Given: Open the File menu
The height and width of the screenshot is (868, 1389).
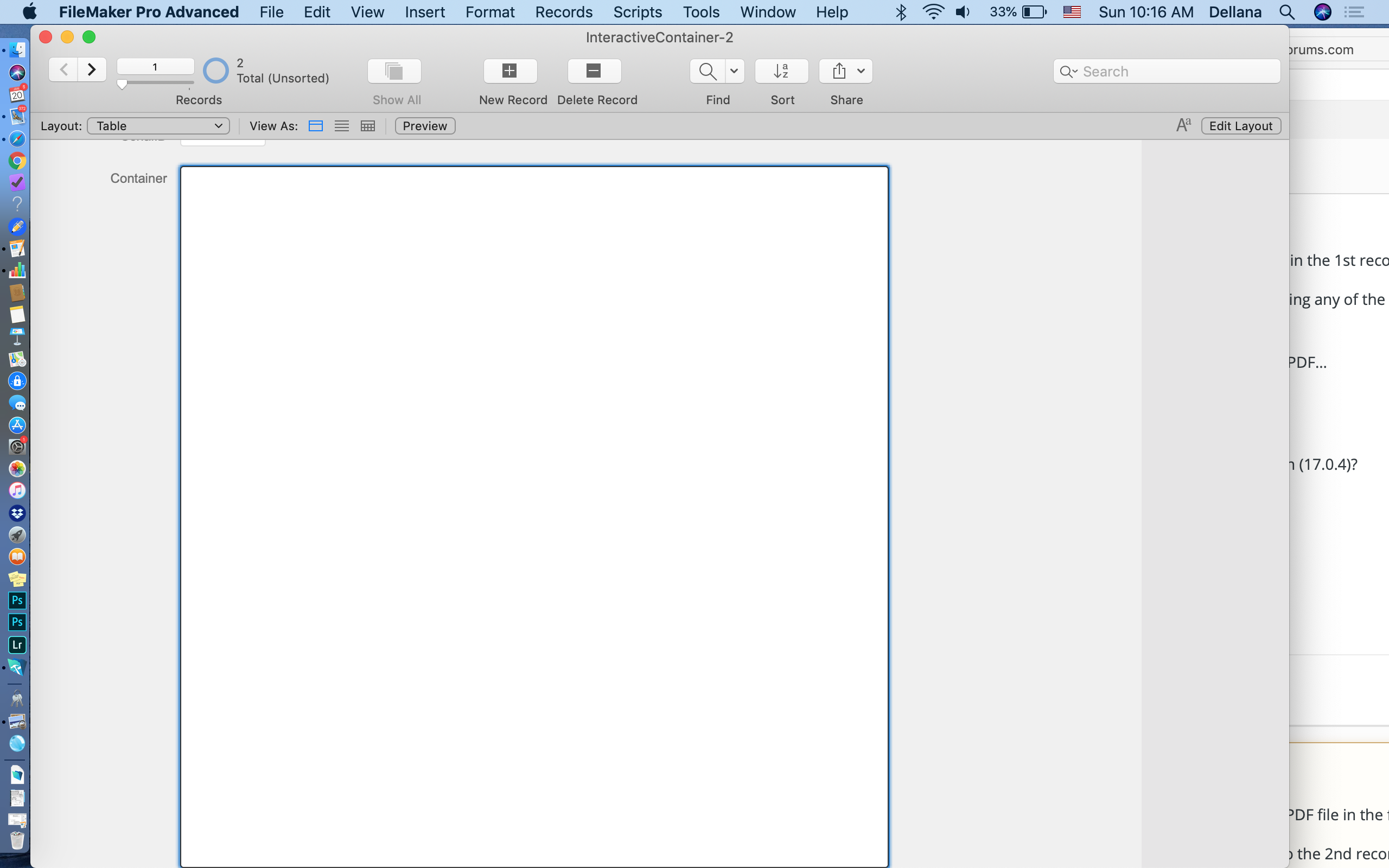Looking at the screenshot, I should 271,12.
